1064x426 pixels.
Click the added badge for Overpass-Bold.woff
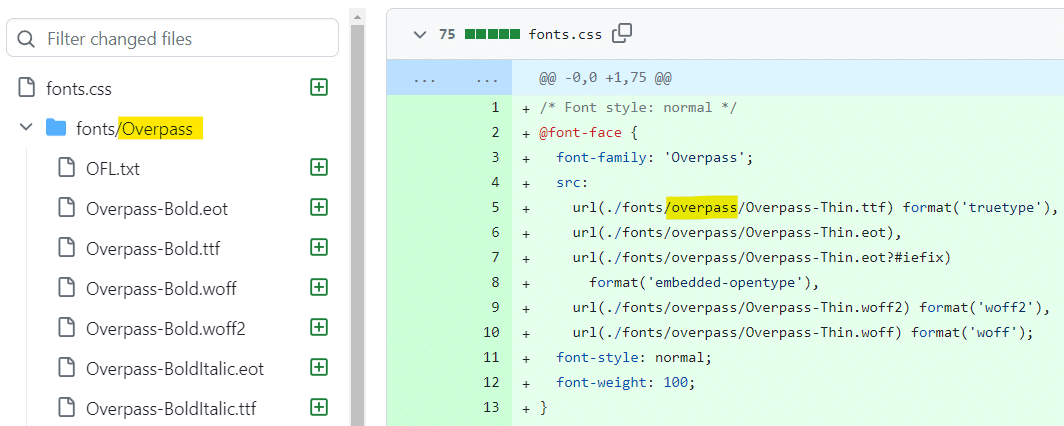click(319, 287)
